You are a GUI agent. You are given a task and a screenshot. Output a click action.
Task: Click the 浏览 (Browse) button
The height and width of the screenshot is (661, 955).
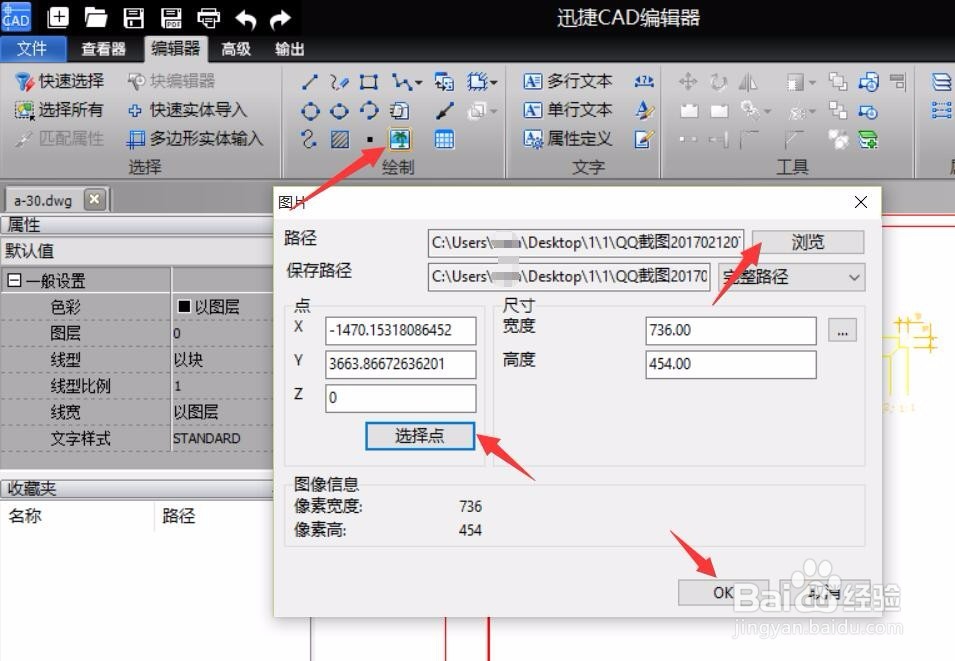point(808,242)
